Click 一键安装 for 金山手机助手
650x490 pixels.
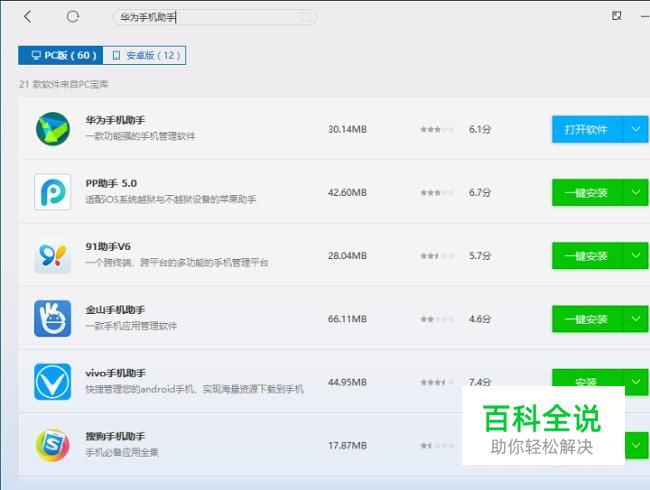587,319
